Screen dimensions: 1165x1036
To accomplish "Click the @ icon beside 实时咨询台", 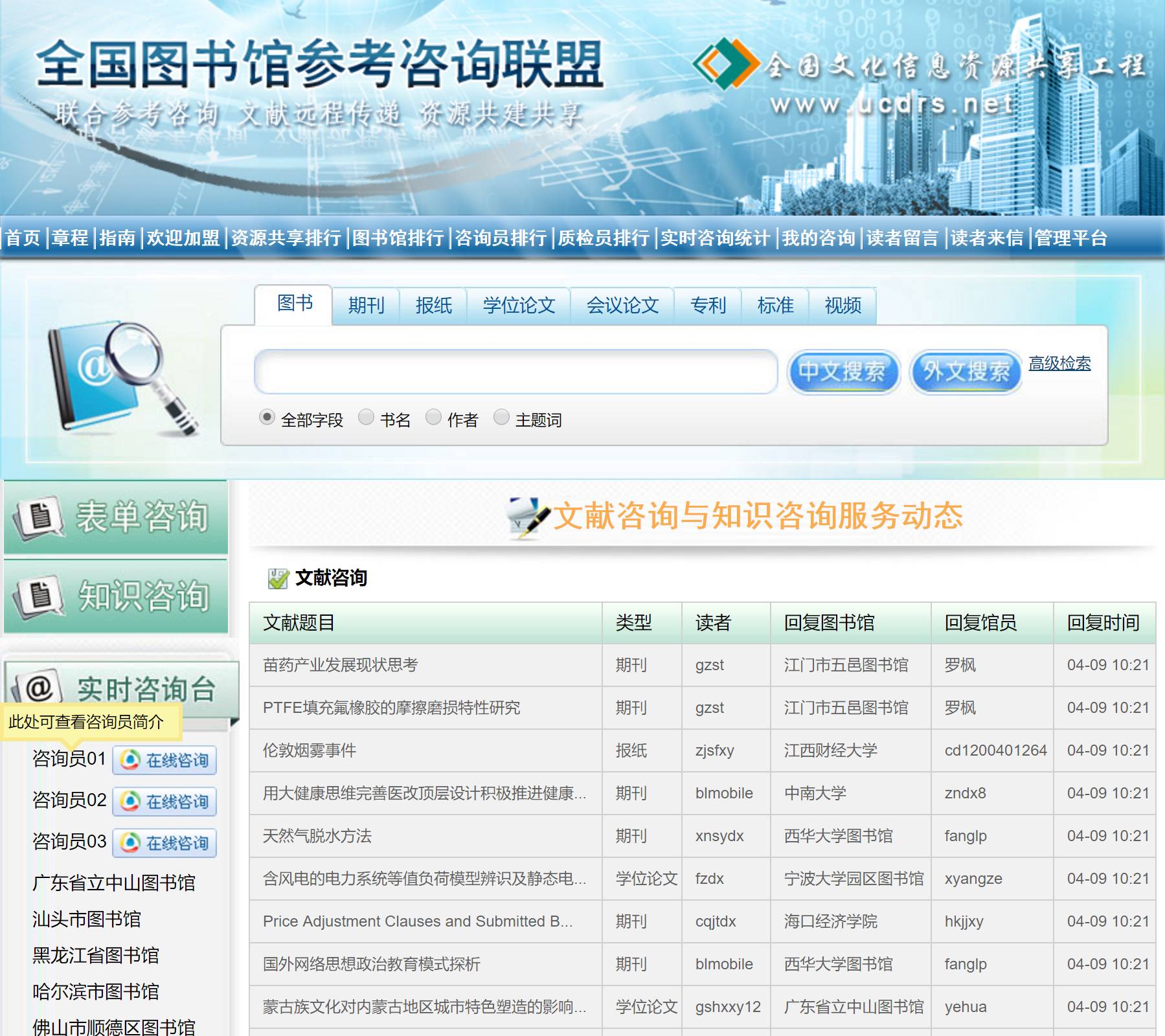I will tap(38, 688).
